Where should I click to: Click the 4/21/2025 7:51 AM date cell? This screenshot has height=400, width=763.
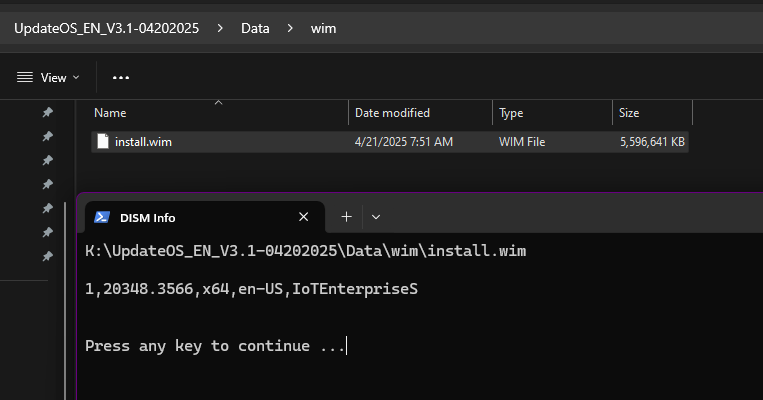pyautogui.click(x=403, y=142)
